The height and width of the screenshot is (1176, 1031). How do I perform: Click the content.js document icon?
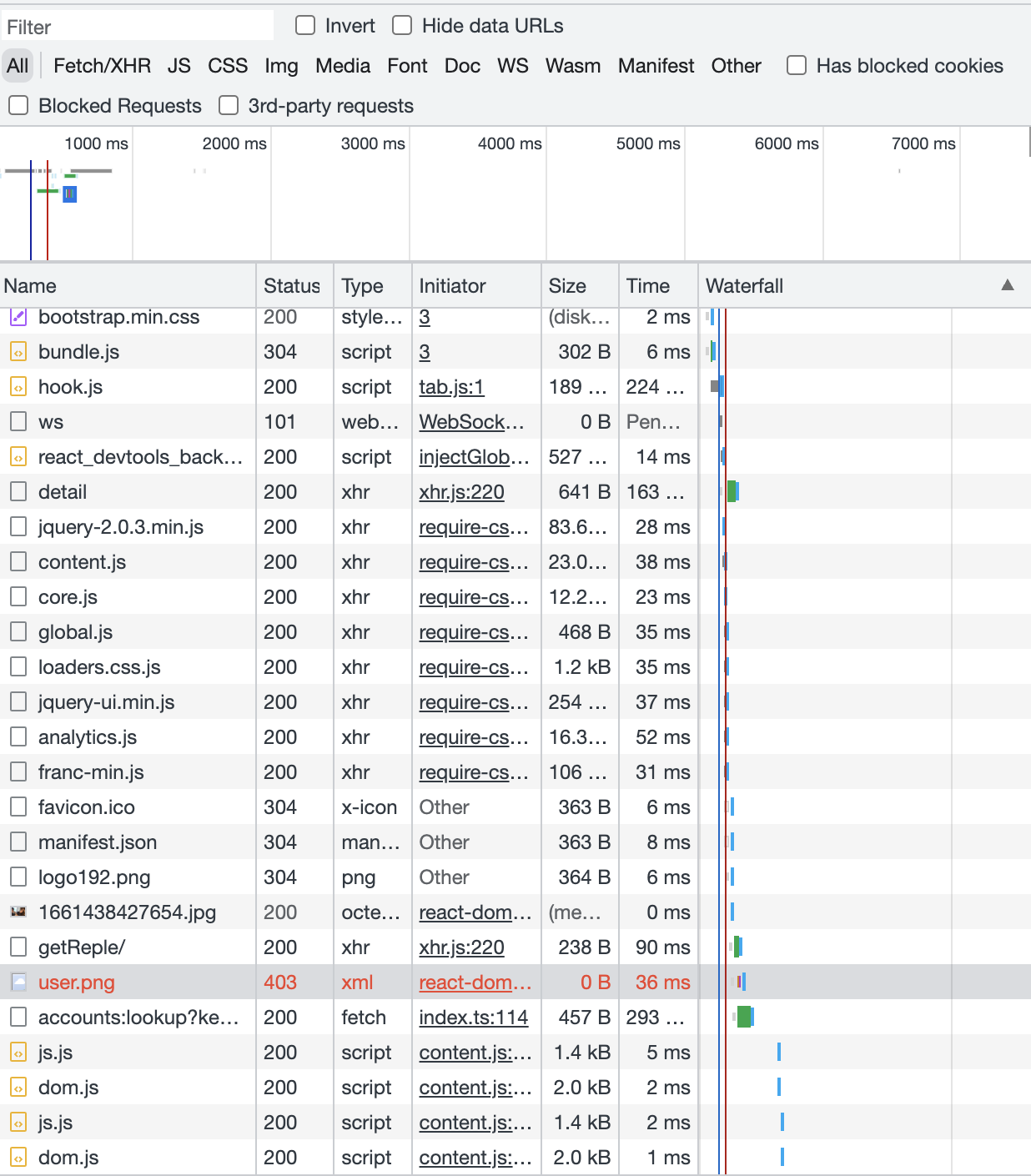(18, 562)
